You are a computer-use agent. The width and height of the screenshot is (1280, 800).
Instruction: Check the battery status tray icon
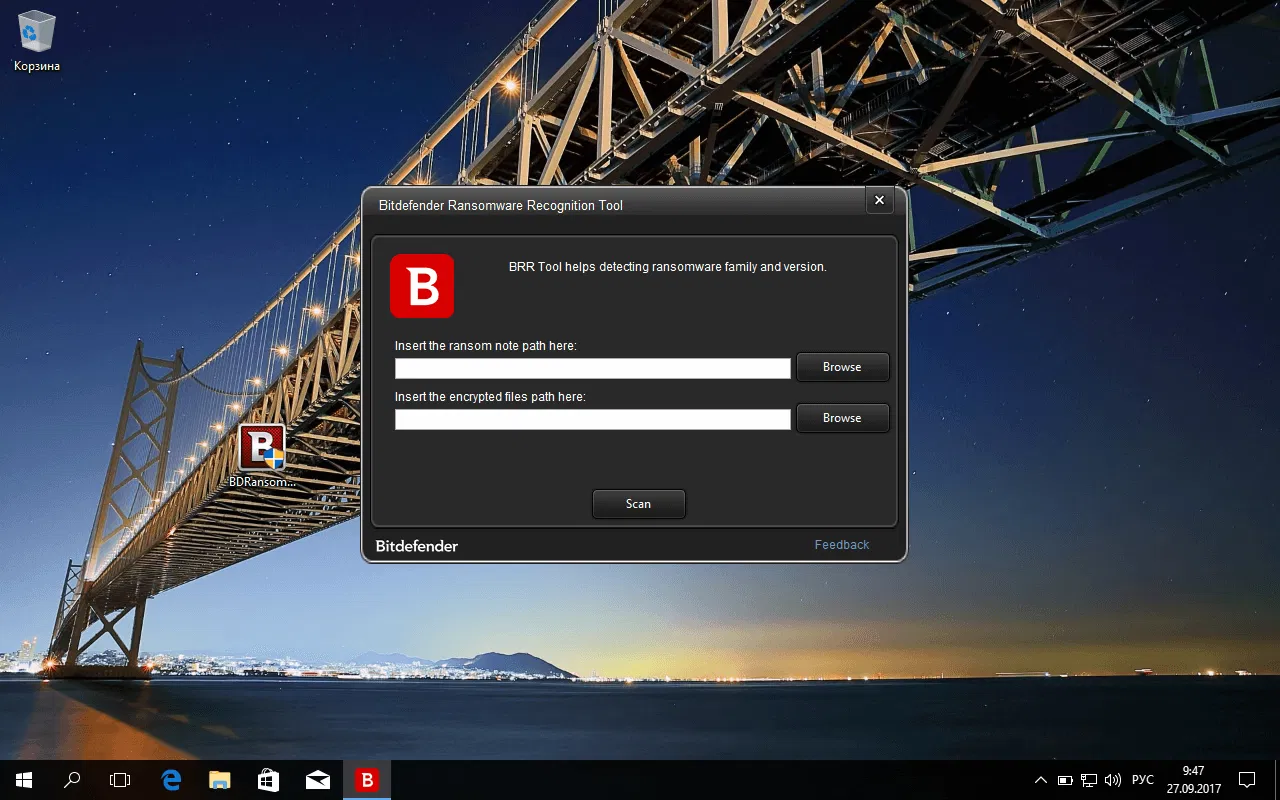tap(1066, 780)
